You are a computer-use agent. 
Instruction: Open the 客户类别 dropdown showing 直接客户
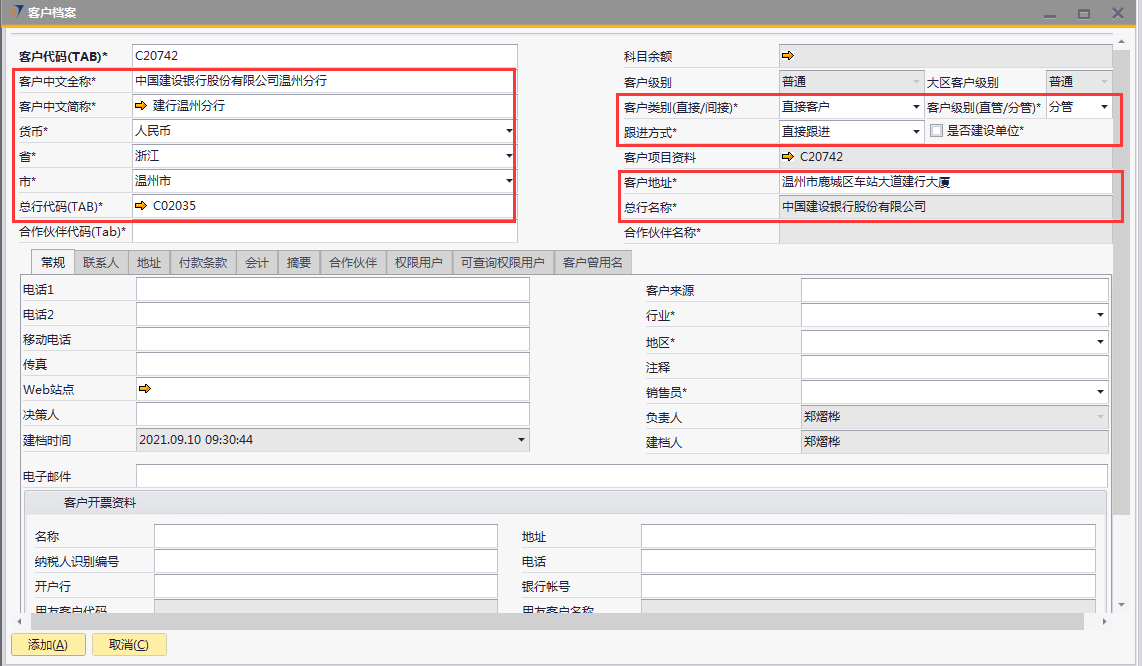pos(916,107)
